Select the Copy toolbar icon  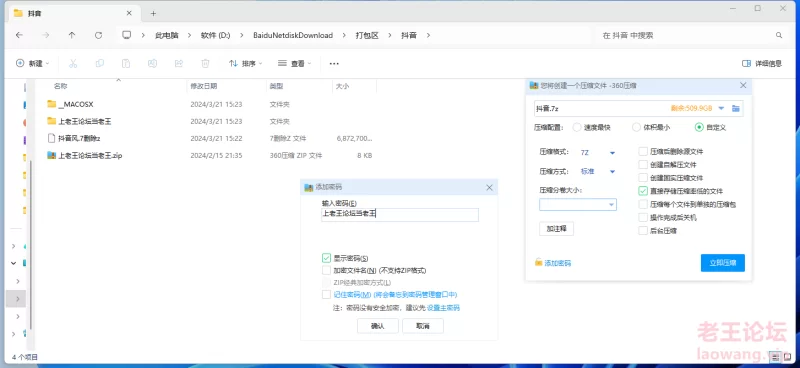(x=100, y=63)
